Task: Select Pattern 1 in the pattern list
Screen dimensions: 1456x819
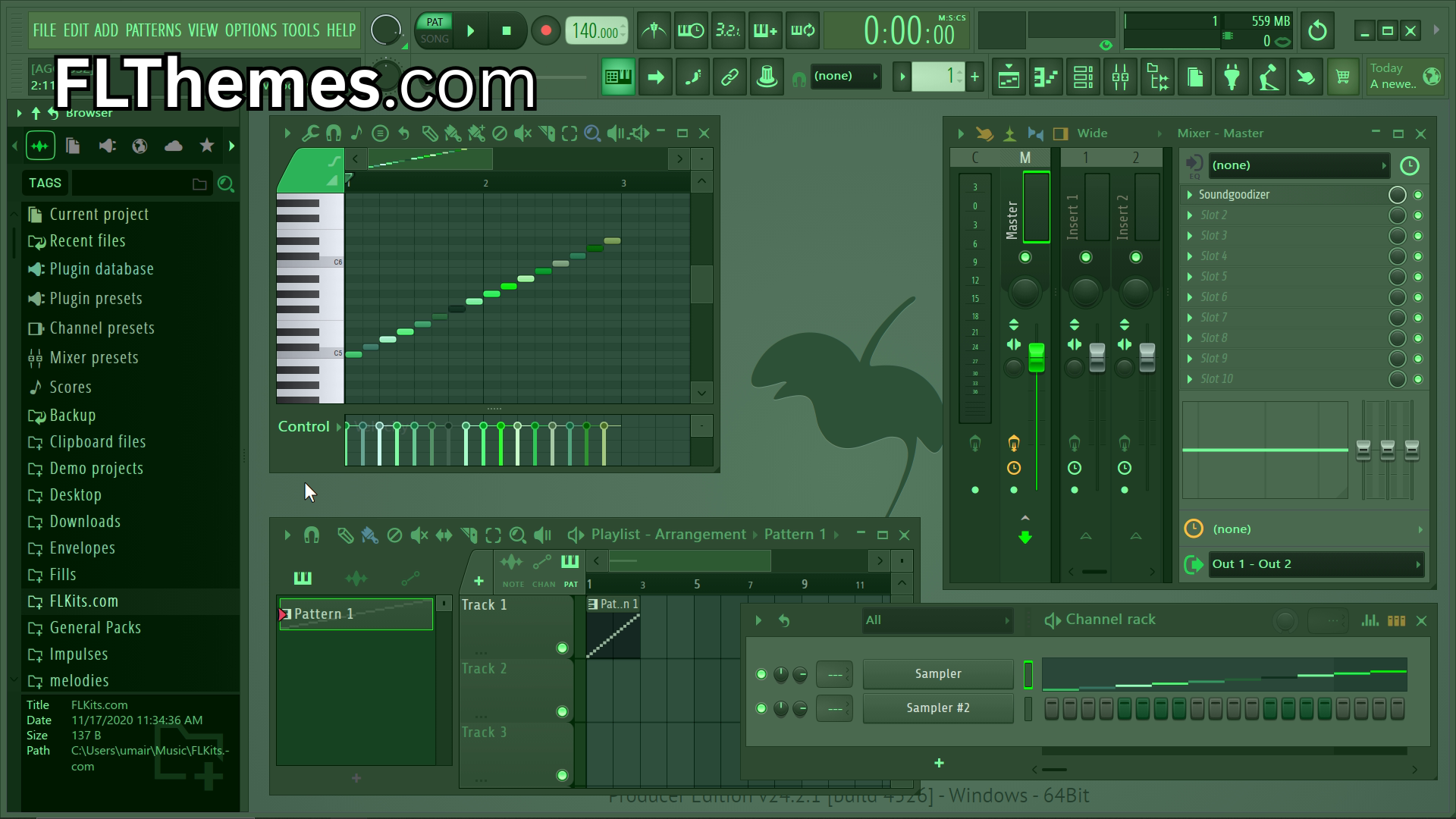Action: coord(356,614)
